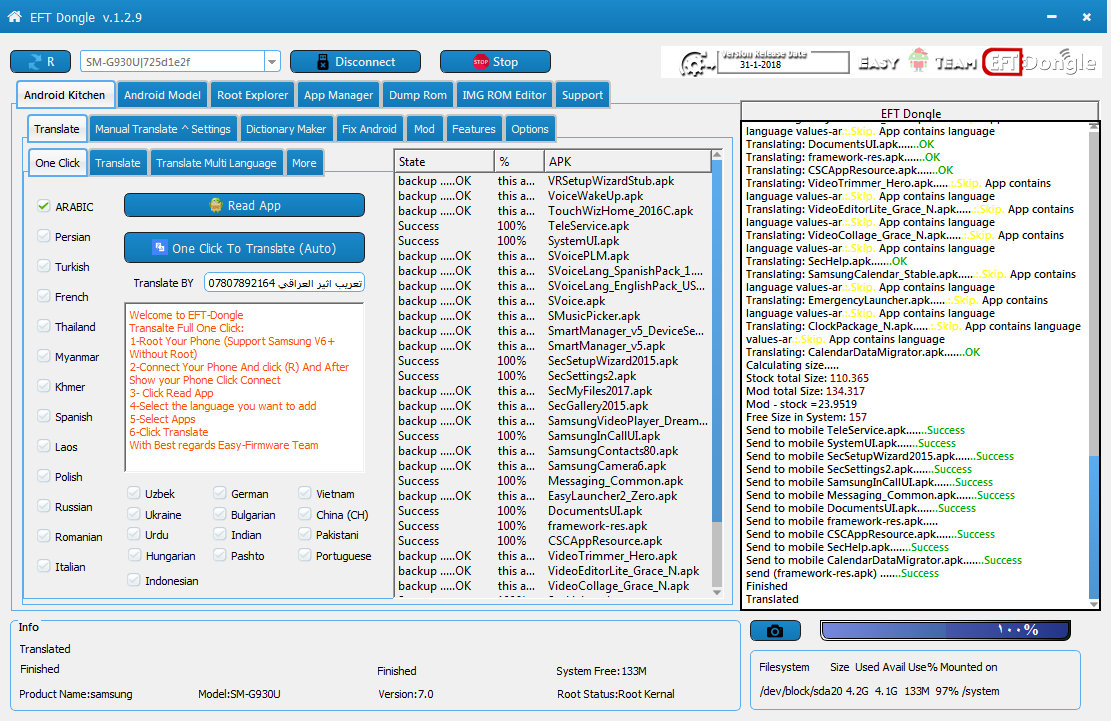
Task: Tick the Thailand checkbox
Action: coord(44,326)
